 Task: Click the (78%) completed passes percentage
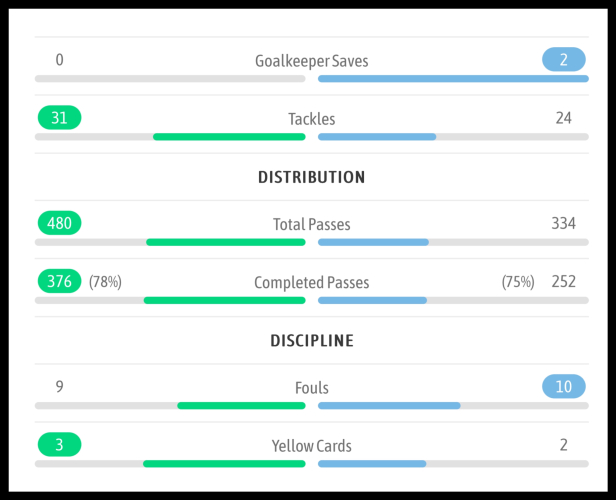coord(105,283)
